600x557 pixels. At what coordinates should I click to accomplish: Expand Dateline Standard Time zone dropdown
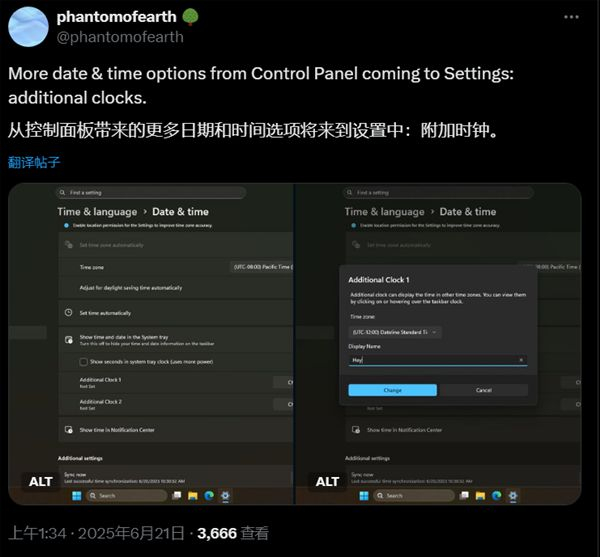[x=395, y=332]
